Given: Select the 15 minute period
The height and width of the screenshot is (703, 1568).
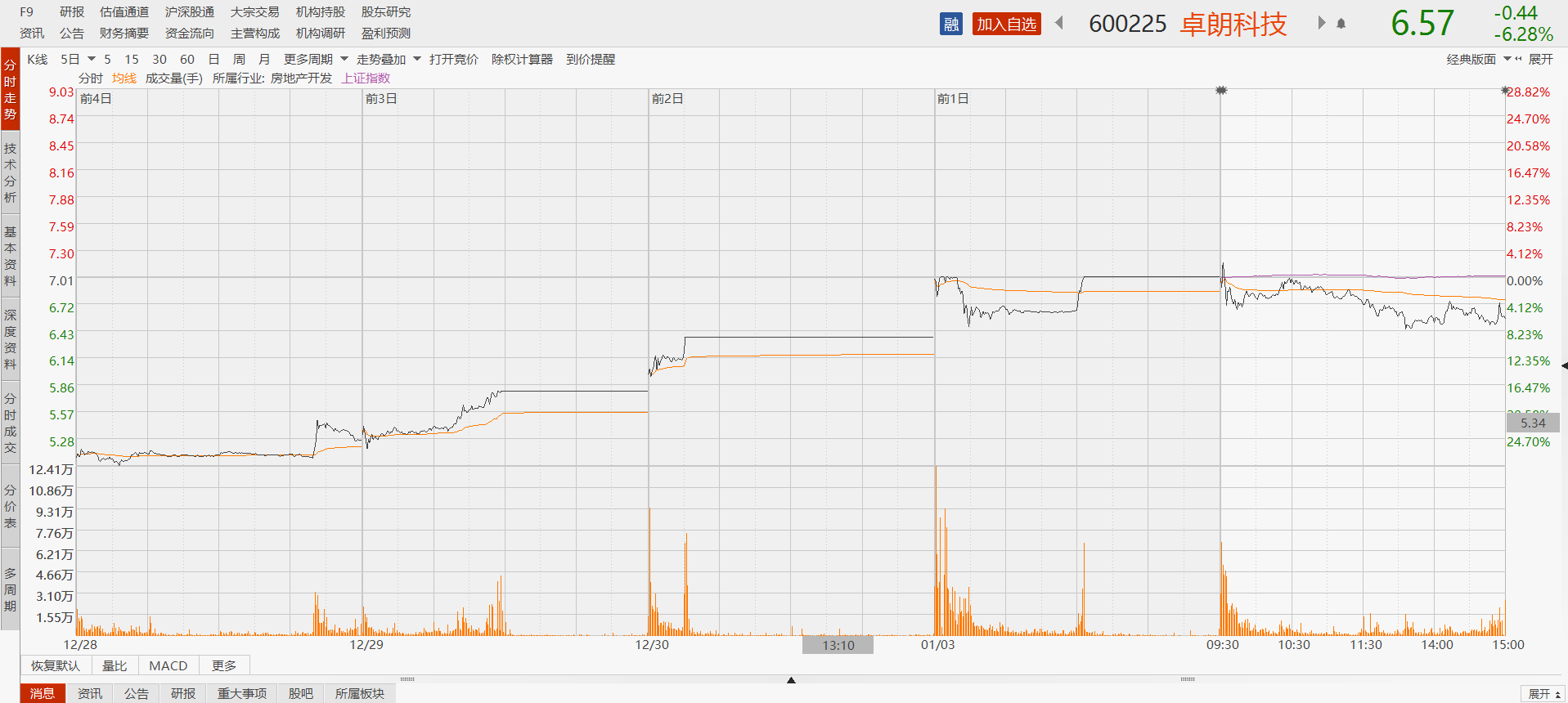Looking at the screenshot, I should coord(132,60).
